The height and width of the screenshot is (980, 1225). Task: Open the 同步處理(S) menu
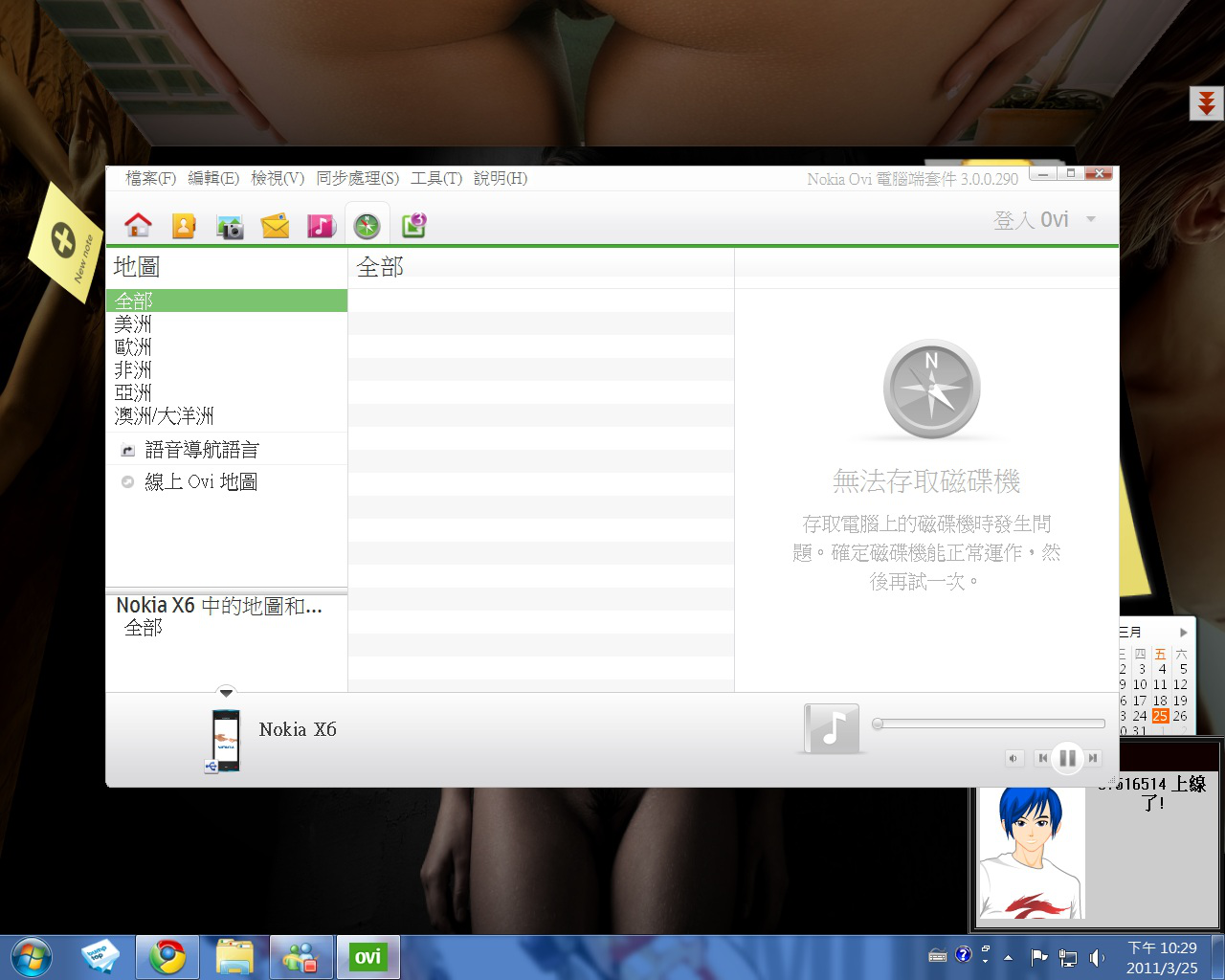pyautogui.click(x=358, y=178)
